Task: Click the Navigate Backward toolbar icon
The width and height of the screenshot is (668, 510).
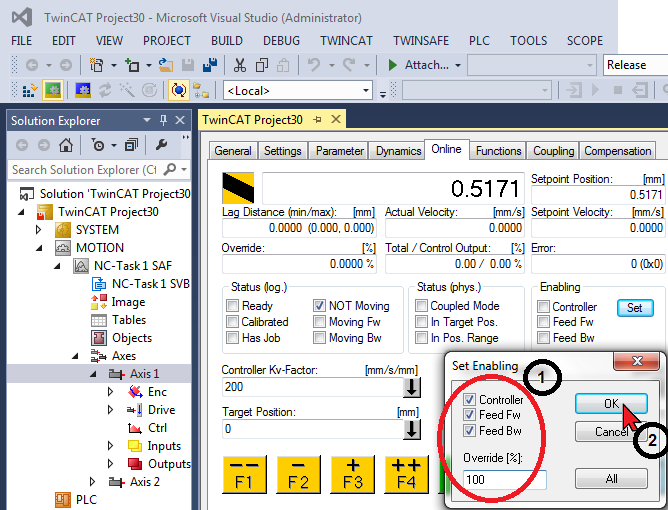Action: (x=32, y=65)
